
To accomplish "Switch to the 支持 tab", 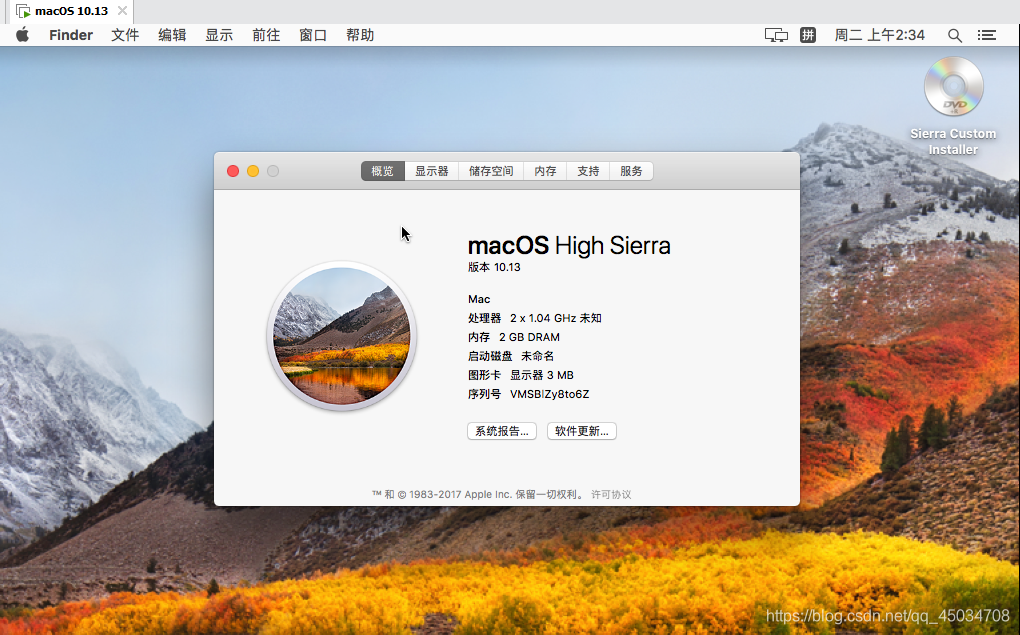I will coord(588,171).
